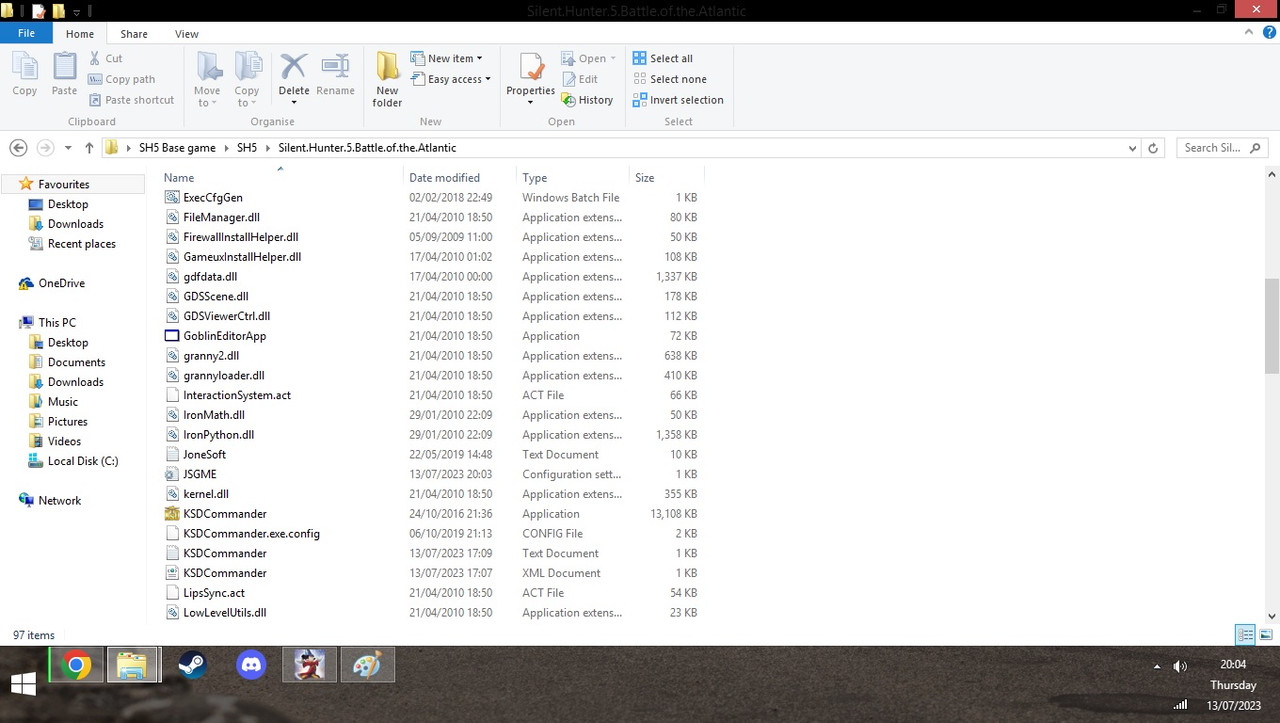Open the Open dropdown in ribbon
Screen dimensions: 1280x723
[x=588, y=58]
